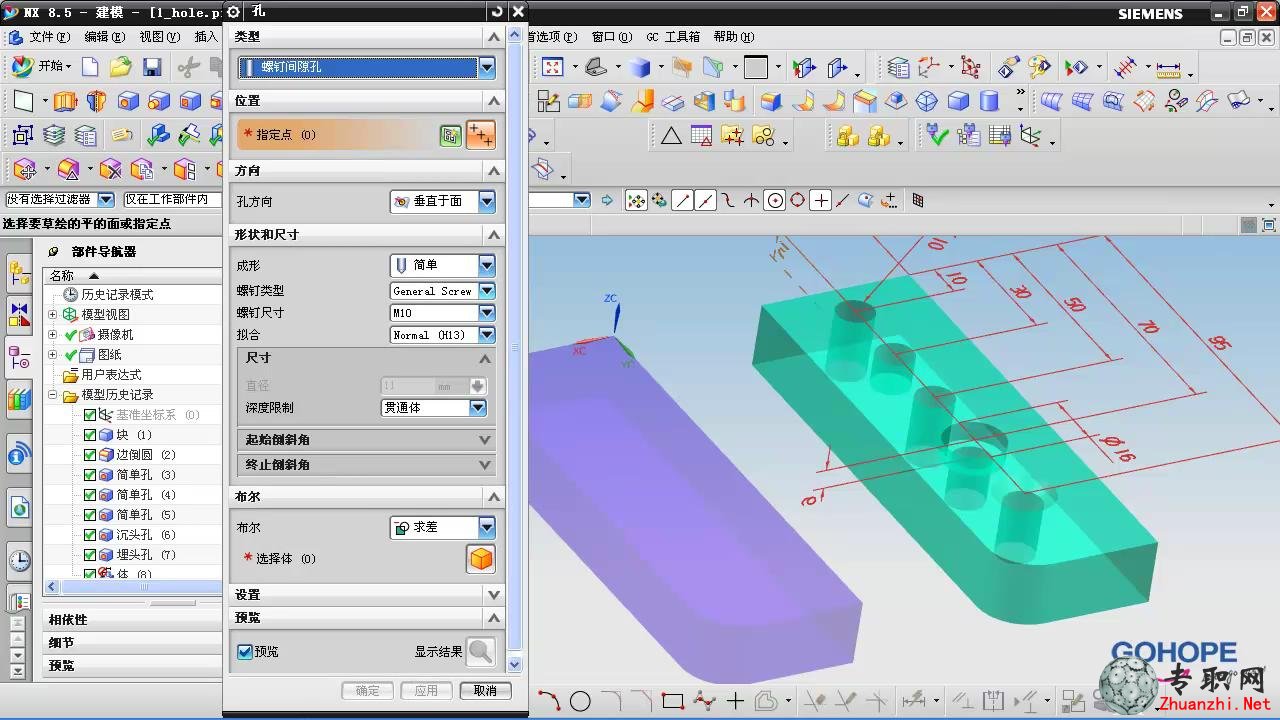
Task: Open the Assembly Navigator sidebar tab
Action: coord(19,271)
